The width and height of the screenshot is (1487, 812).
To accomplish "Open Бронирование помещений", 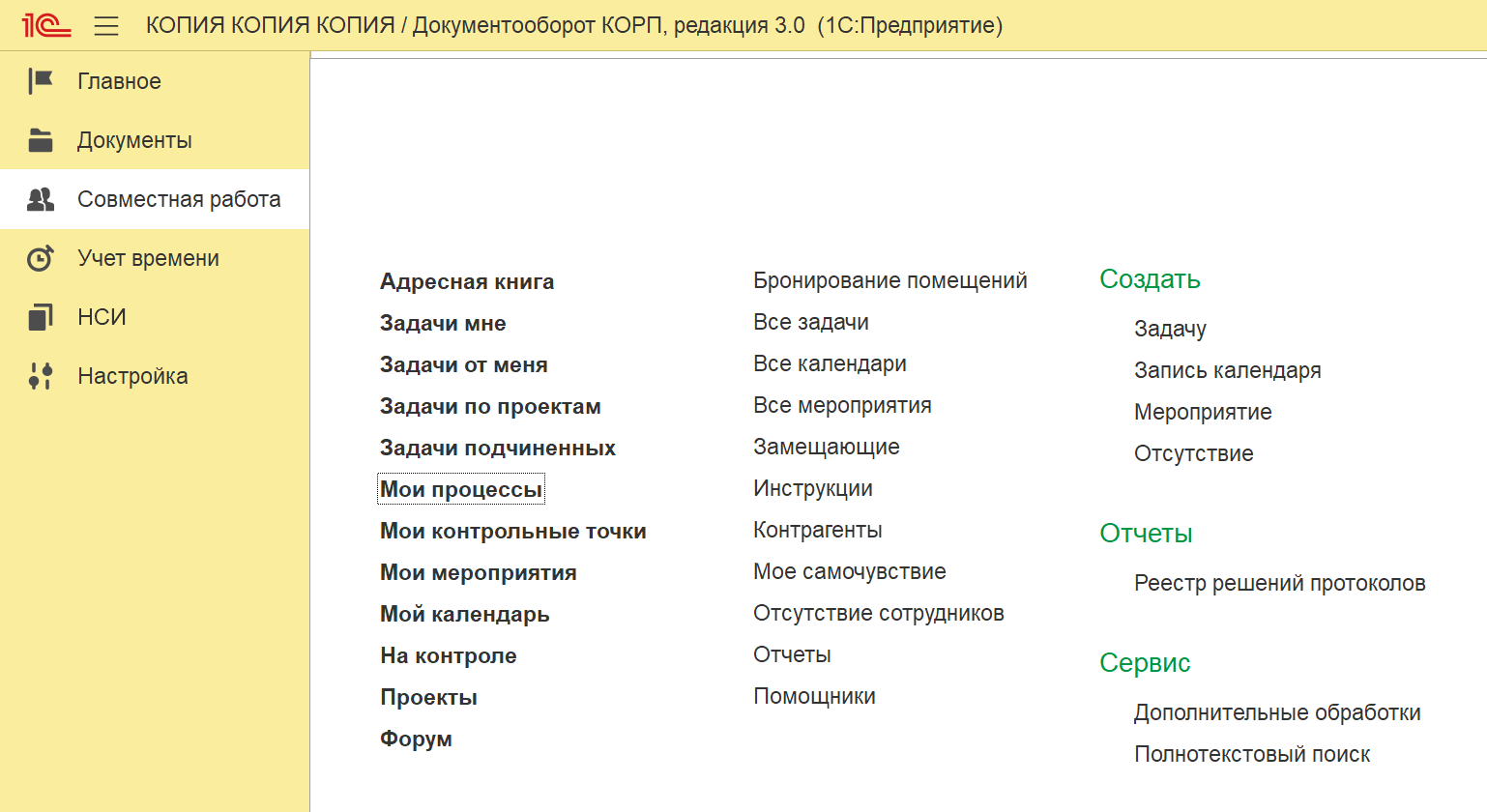I will pos(890,280).
